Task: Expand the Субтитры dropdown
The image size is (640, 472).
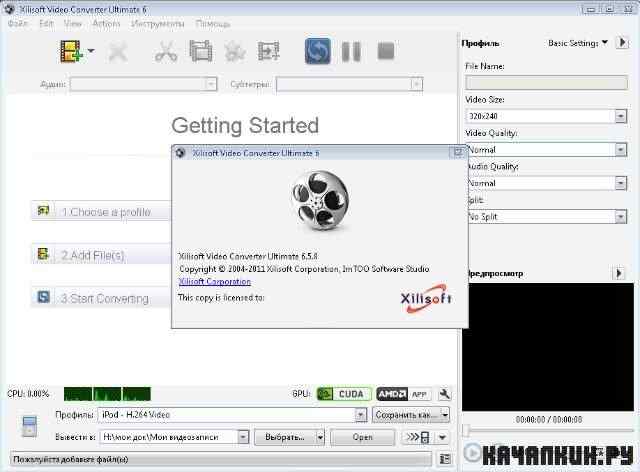Action: (x=416, y=84)
